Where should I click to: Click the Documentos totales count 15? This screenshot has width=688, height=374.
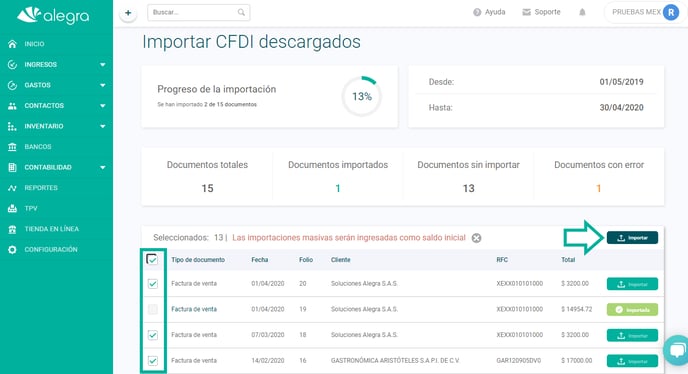[207, 188]
